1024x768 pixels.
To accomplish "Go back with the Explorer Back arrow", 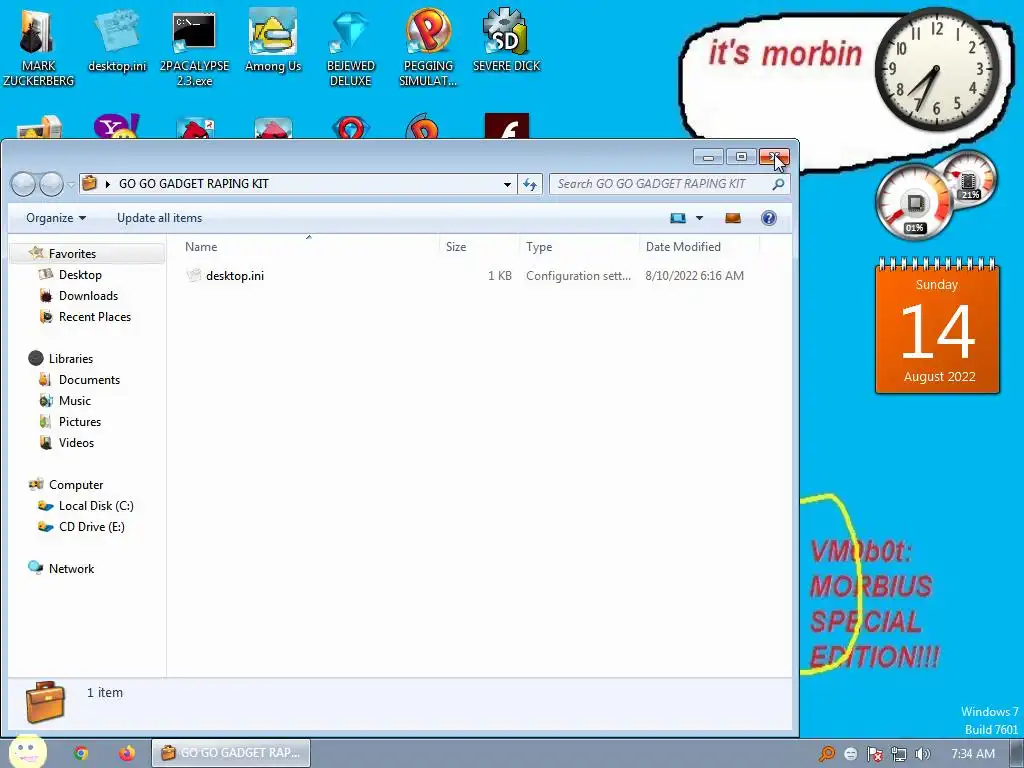I will pos(24,184).
